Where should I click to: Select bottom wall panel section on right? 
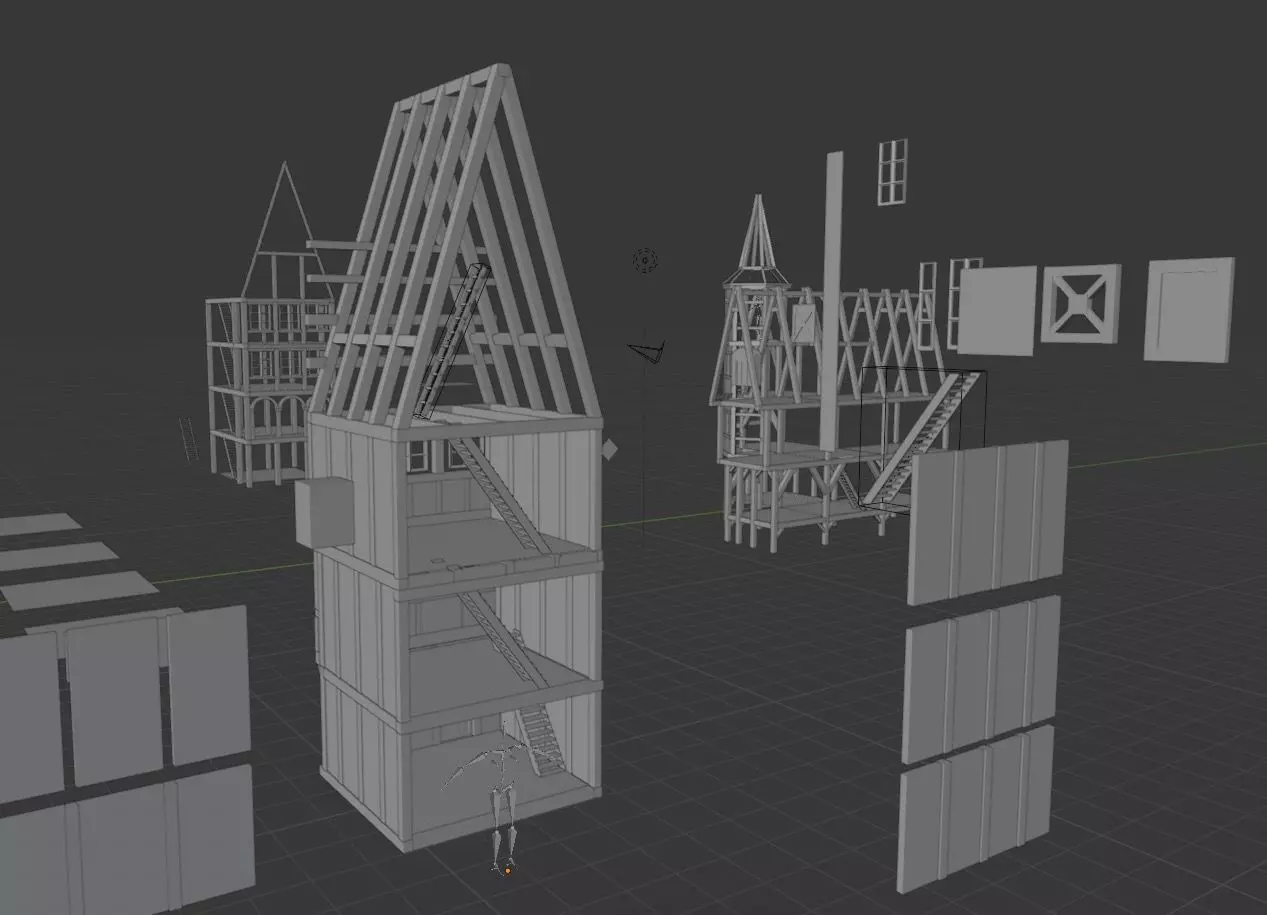pos(973,808)
